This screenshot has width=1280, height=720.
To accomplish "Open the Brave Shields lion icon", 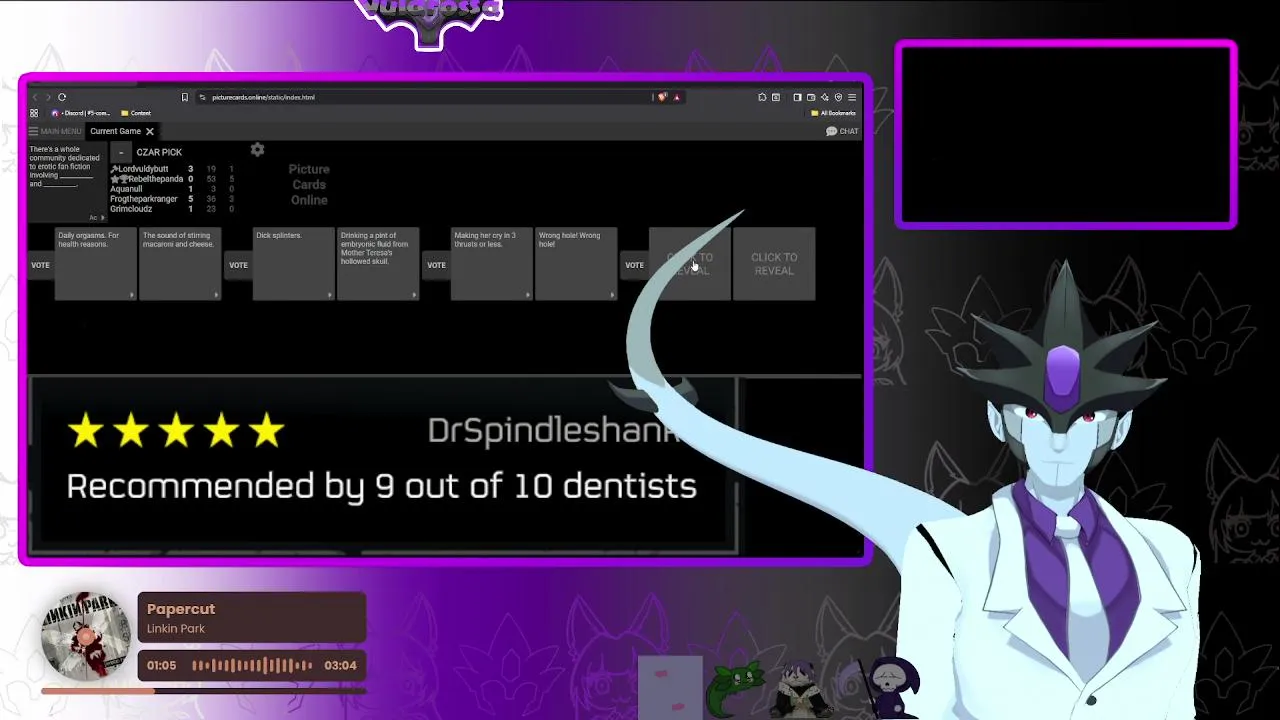I will (662, 97).
